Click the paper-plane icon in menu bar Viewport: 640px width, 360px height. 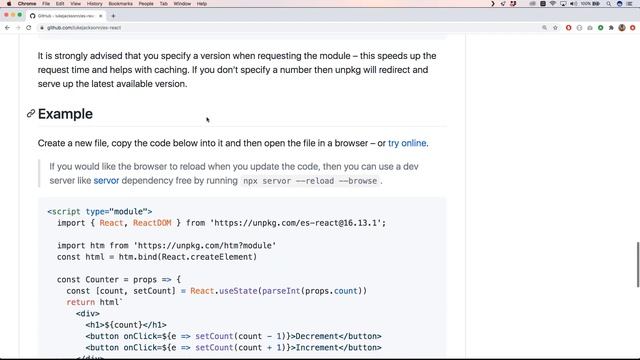tap(503, 4)
